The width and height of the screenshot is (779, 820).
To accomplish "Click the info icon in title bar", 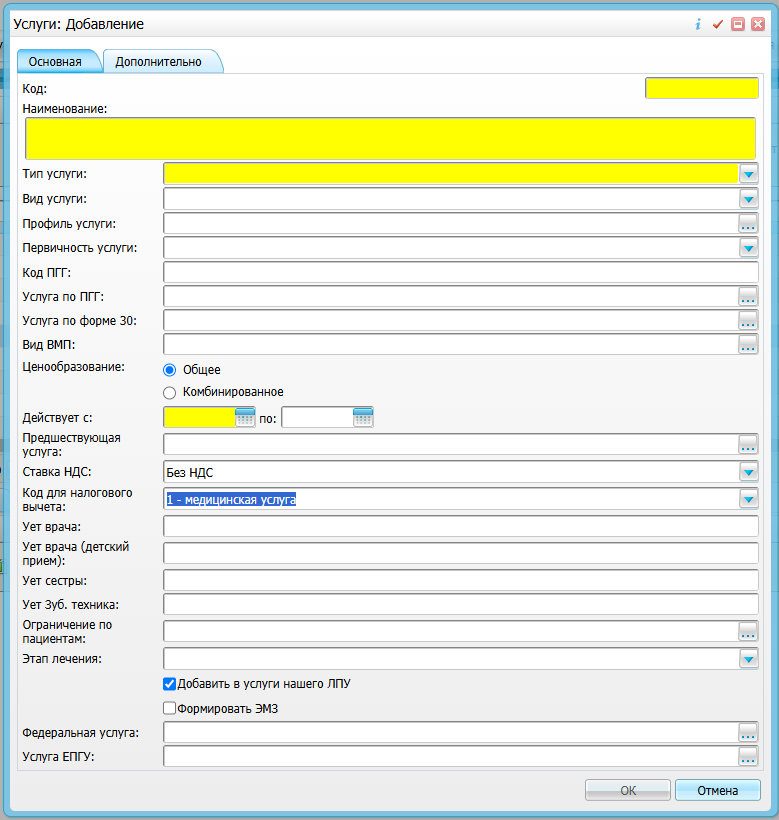I will click(698, 24).
